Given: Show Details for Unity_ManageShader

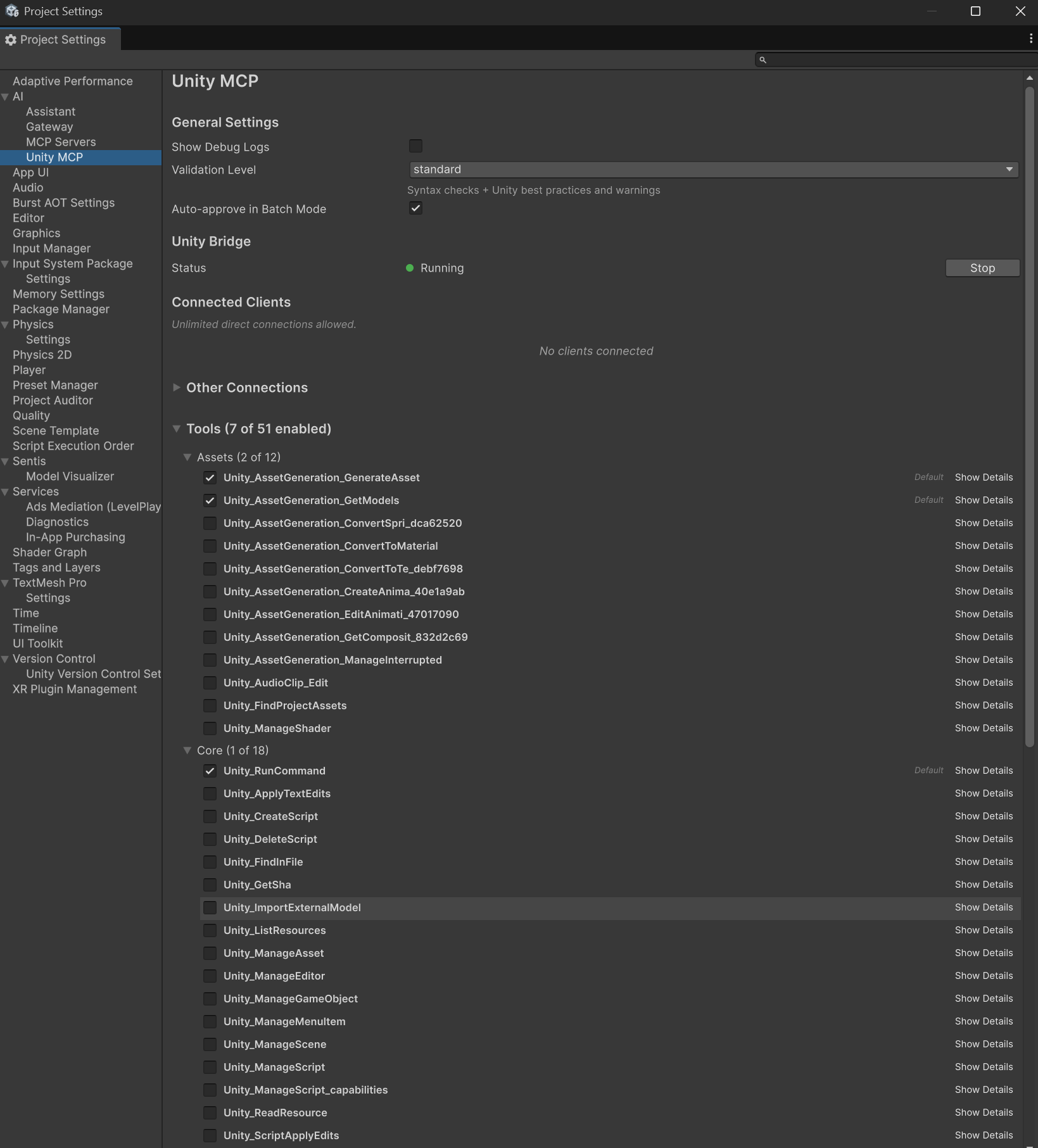Looking at the screenshot, I should 984,728.
